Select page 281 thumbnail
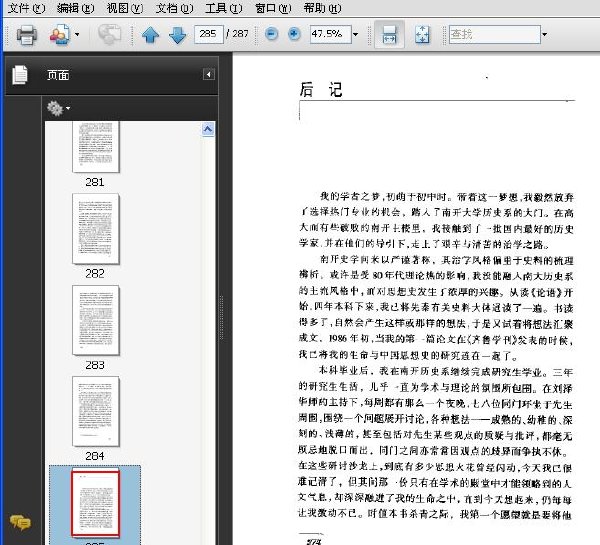Image resolution: width=600 pixels, height=545 pixels. (96, 147)
